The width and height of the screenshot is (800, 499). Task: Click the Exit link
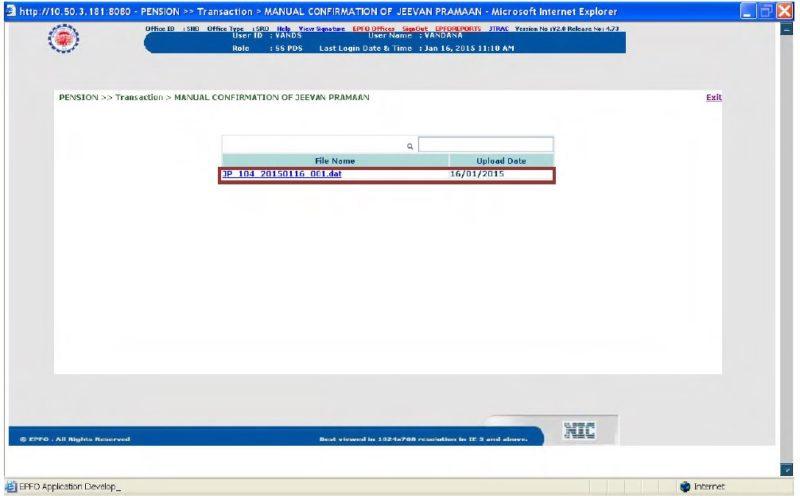pos(713,97)
